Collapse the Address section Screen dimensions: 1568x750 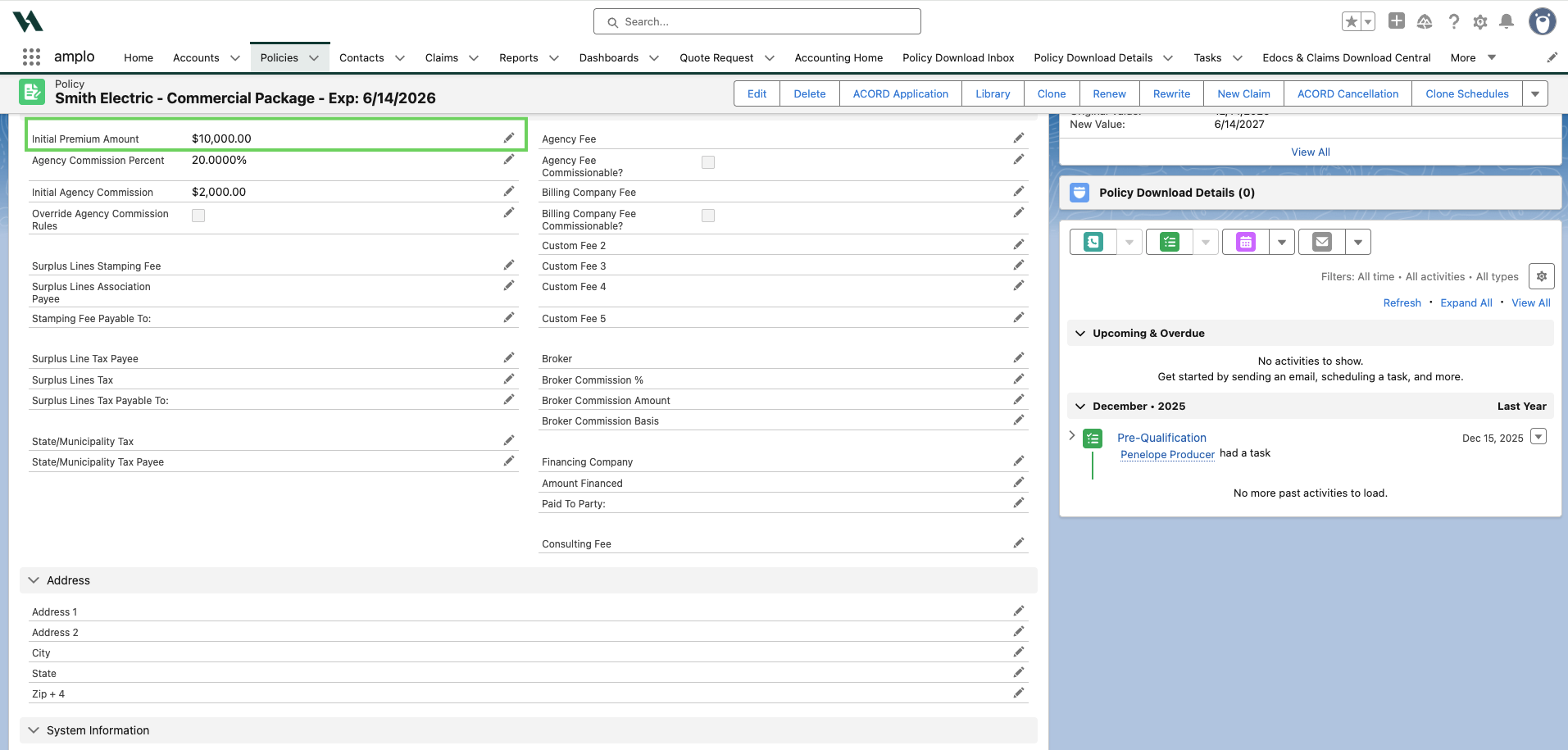click(x=34, y=580)
